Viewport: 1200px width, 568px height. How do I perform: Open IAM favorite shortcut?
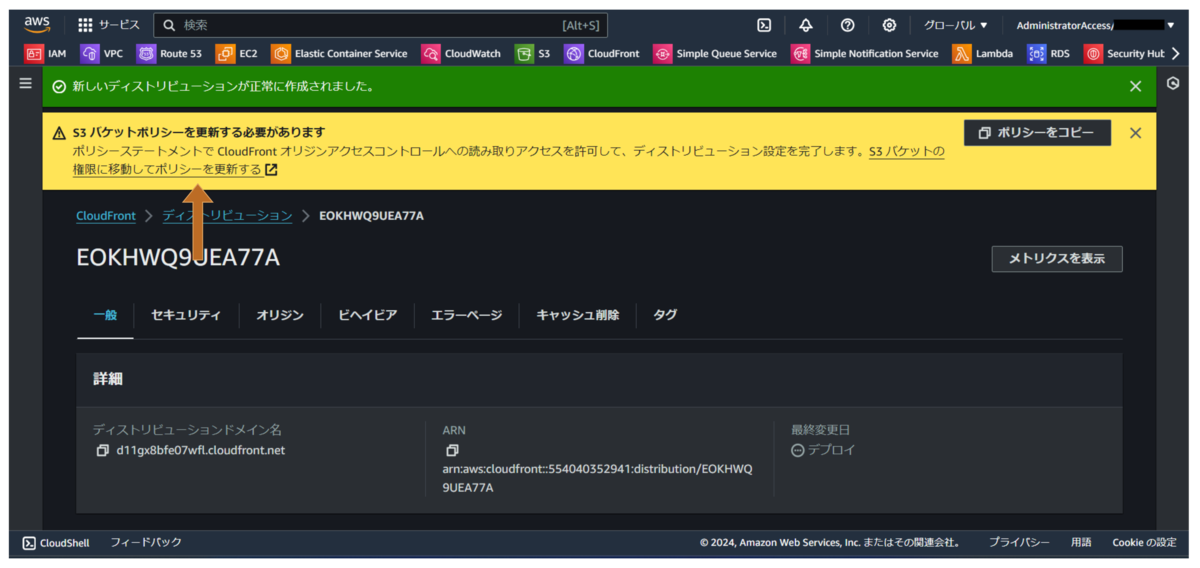46,54
